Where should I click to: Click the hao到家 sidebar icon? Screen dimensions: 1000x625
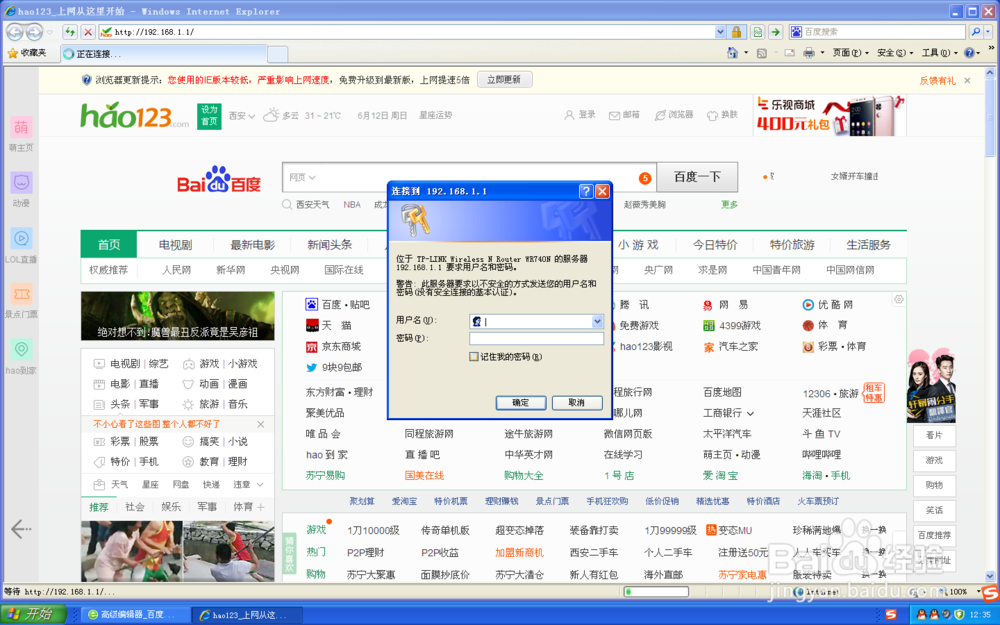pyautogui.click(x=21, y=349)
